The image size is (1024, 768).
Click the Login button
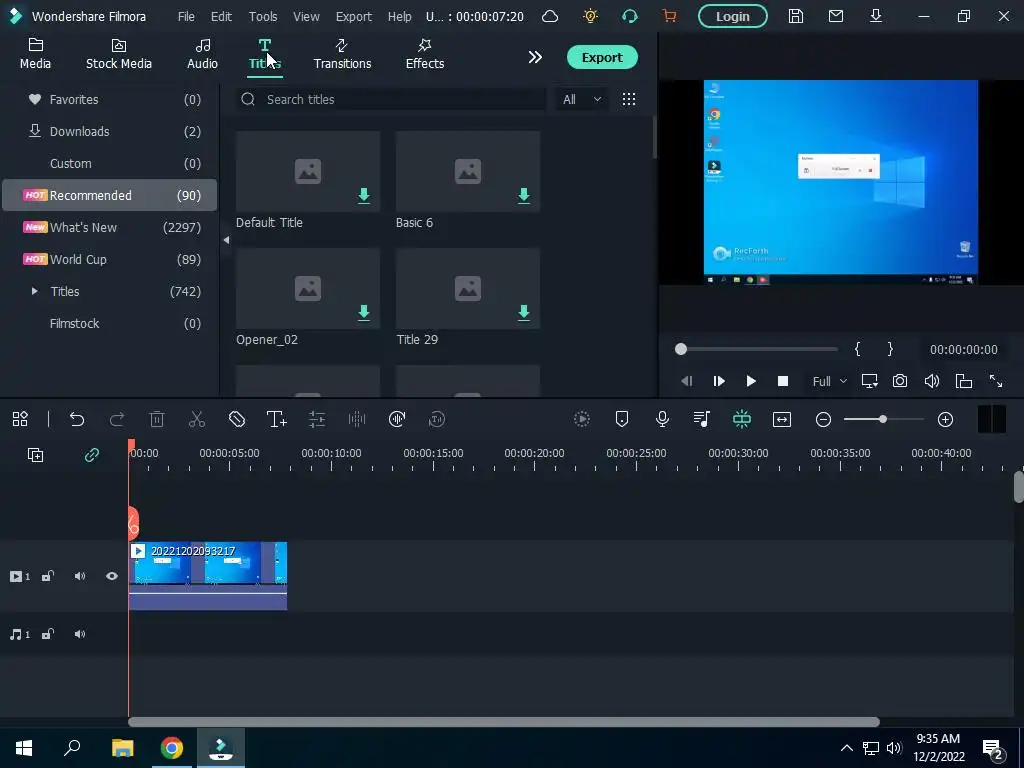(x=733, y=16)
